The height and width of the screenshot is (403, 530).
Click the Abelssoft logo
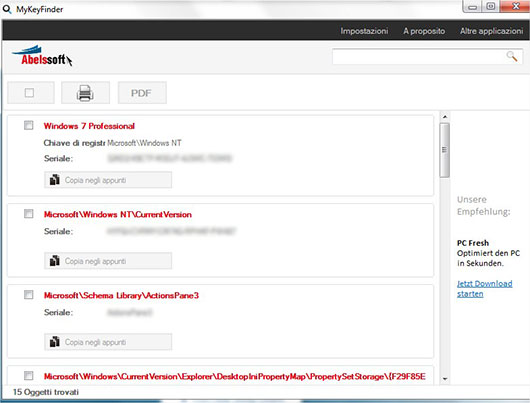pos(42,56)
